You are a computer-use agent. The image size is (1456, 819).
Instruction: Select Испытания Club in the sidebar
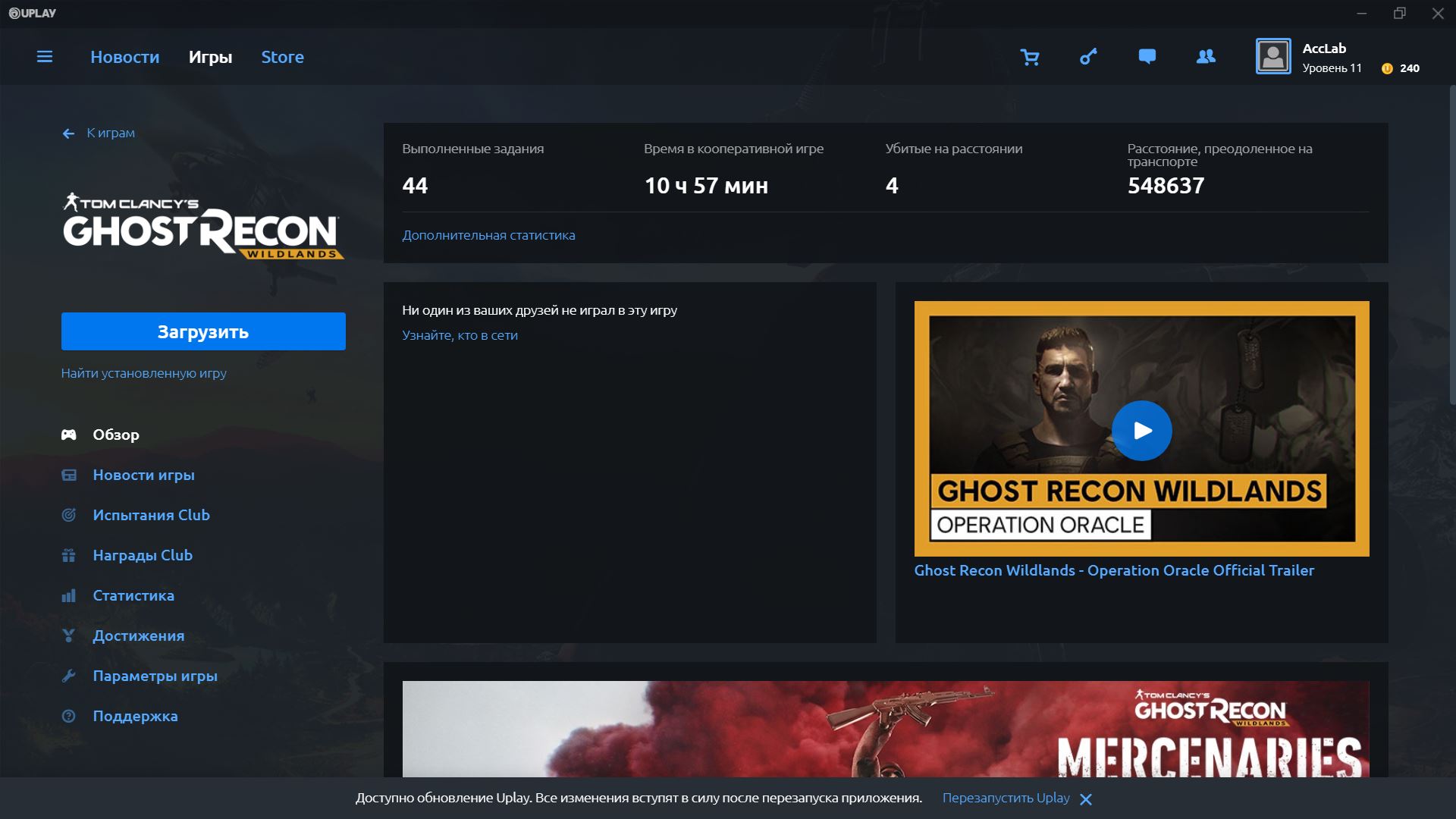[151, 515]
